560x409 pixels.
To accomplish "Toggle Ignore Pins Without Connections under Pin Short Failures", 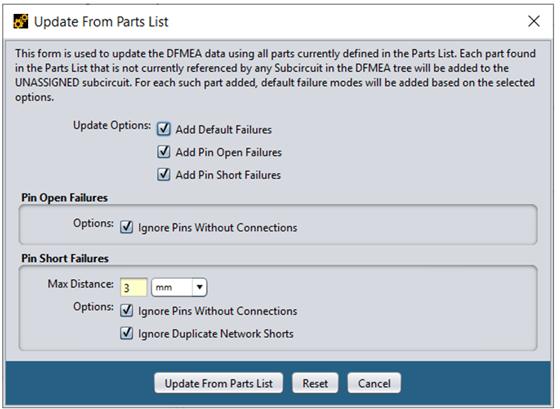I will 126,311.
